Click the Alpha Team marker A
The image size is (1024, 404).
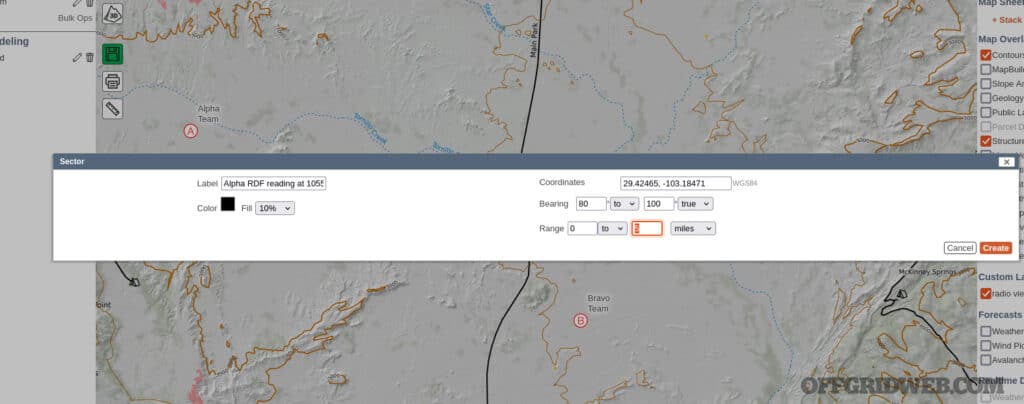tap(190, 131)
